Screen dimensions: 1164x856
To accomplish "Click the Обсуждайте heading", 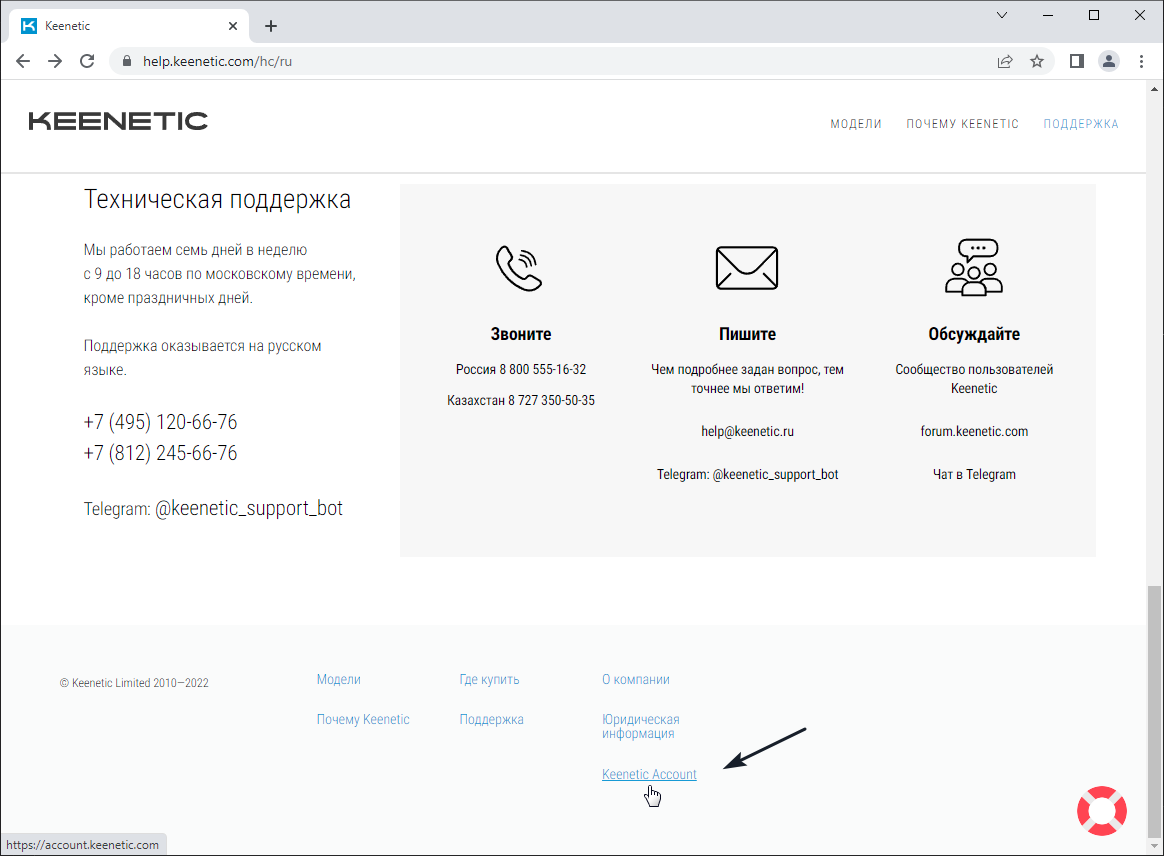I will tap(974, 334).
